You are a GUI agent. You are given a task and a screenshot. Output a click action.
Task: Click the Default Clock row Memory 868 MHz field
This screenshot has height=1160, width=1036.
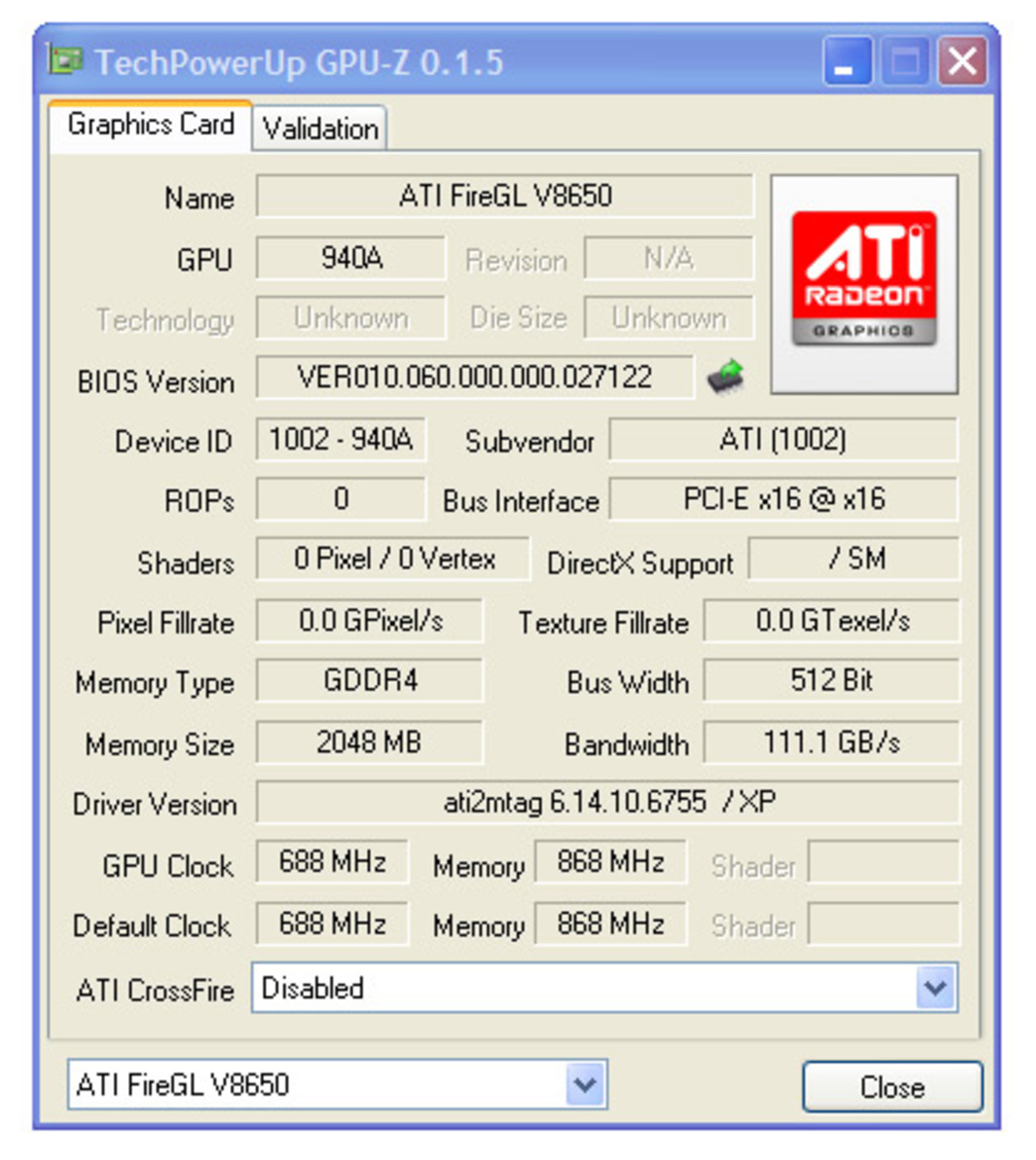[x=611, y=924]
